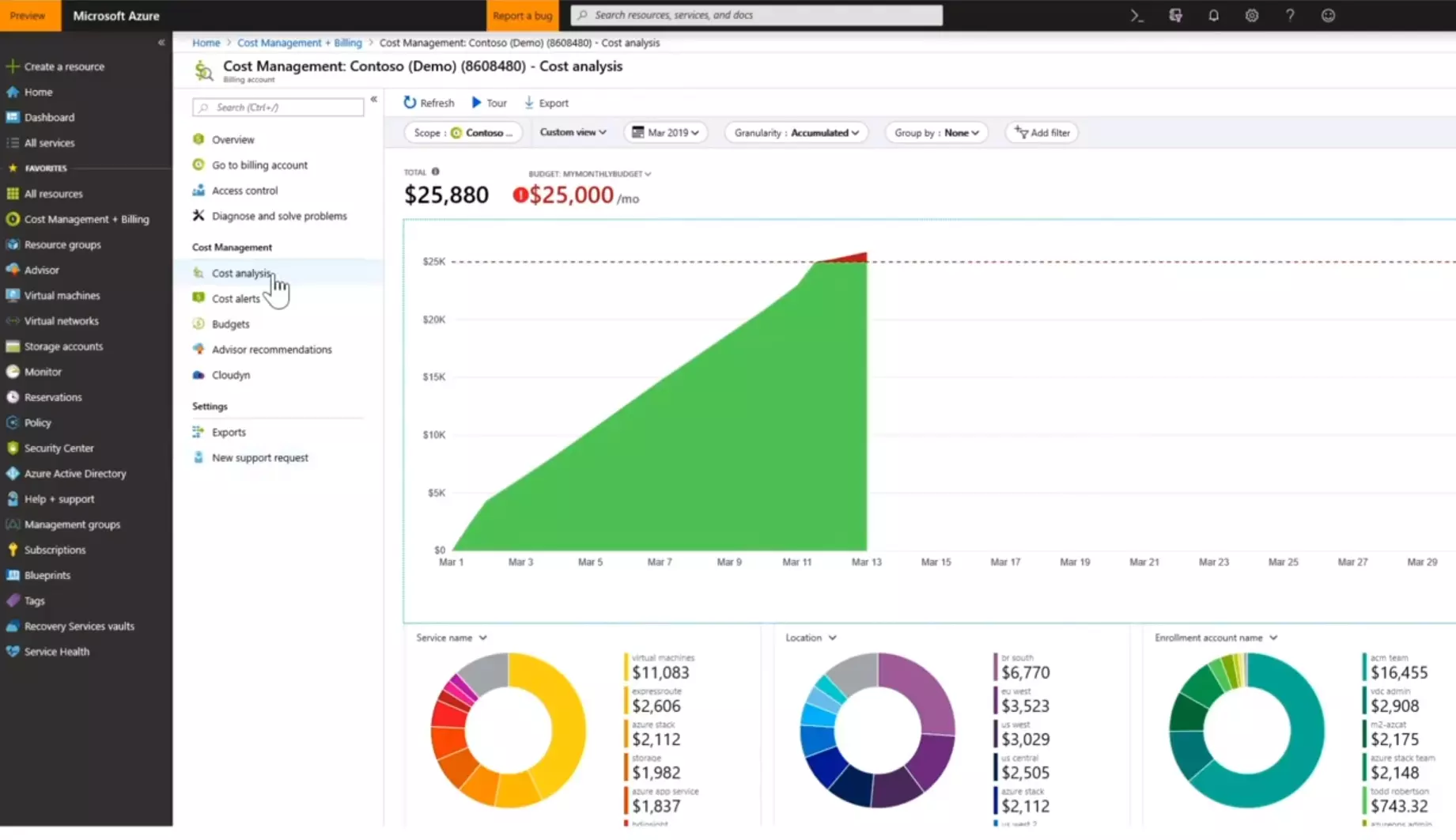
Task: Open help question mark icon
Action: [x=1290, y=15]
